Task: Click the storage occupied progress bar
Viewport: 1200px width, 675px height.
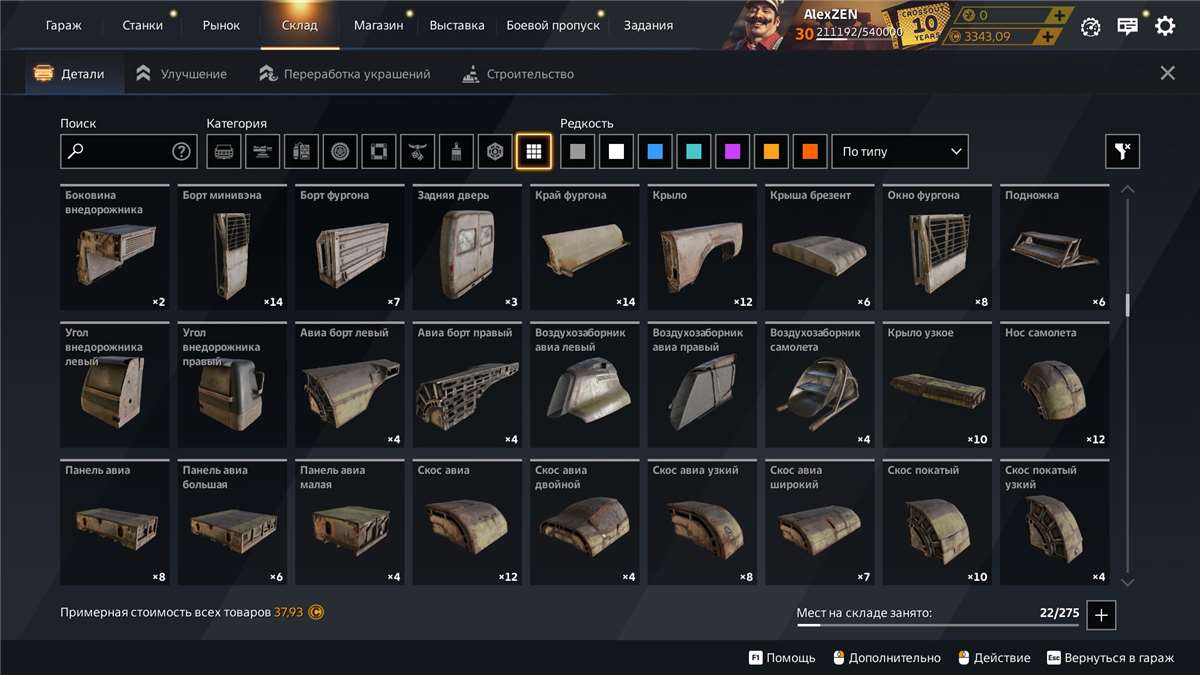Action: 938,626
